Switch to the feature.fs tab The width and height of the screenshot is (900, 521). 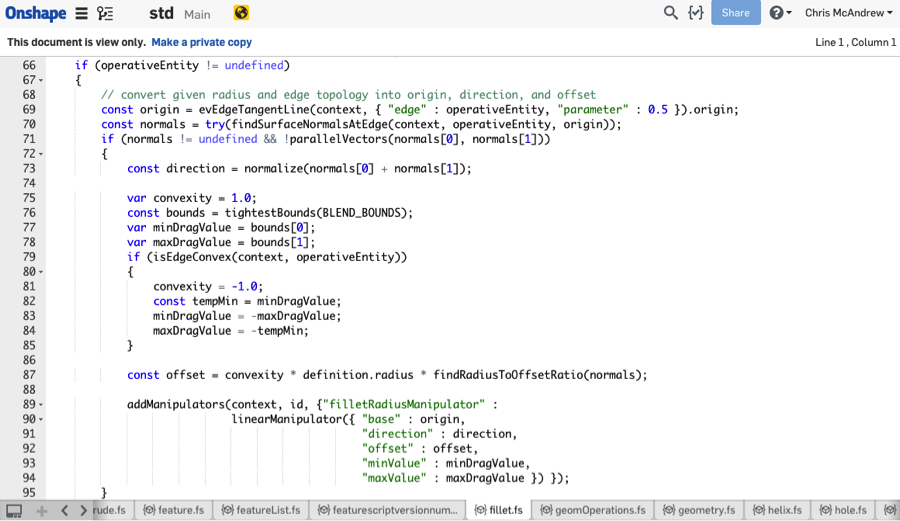(x=173, y=510)
